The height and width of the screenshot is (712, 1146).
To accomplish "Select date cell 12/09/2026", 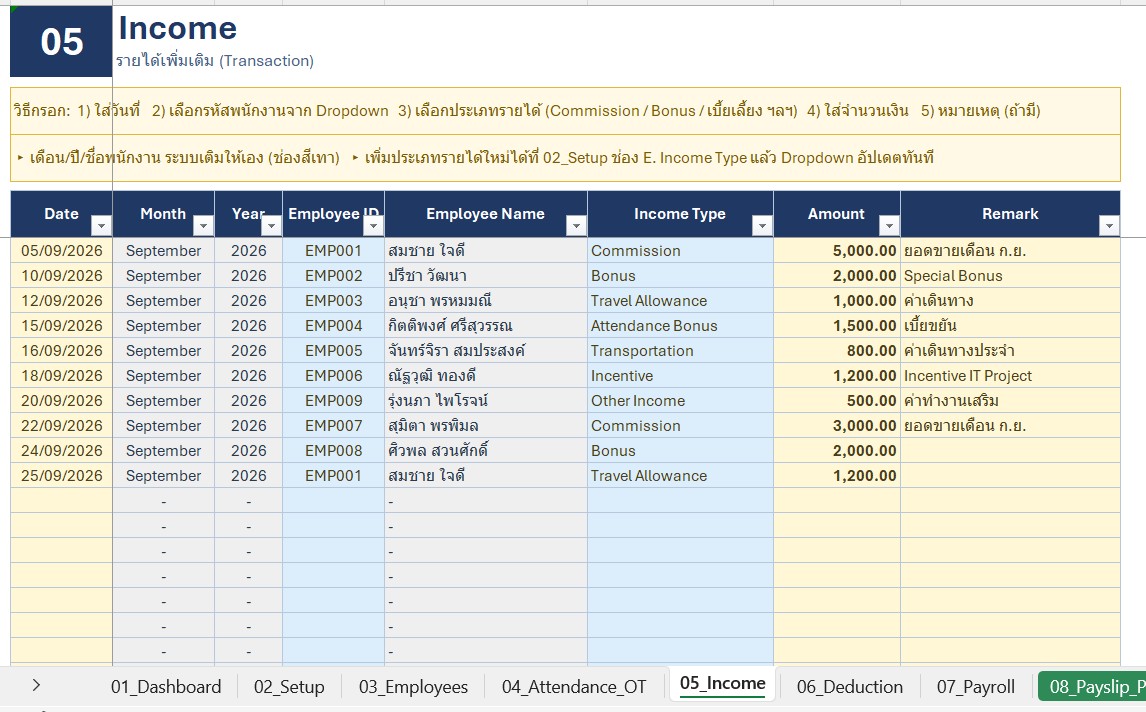I will (61, 300).
